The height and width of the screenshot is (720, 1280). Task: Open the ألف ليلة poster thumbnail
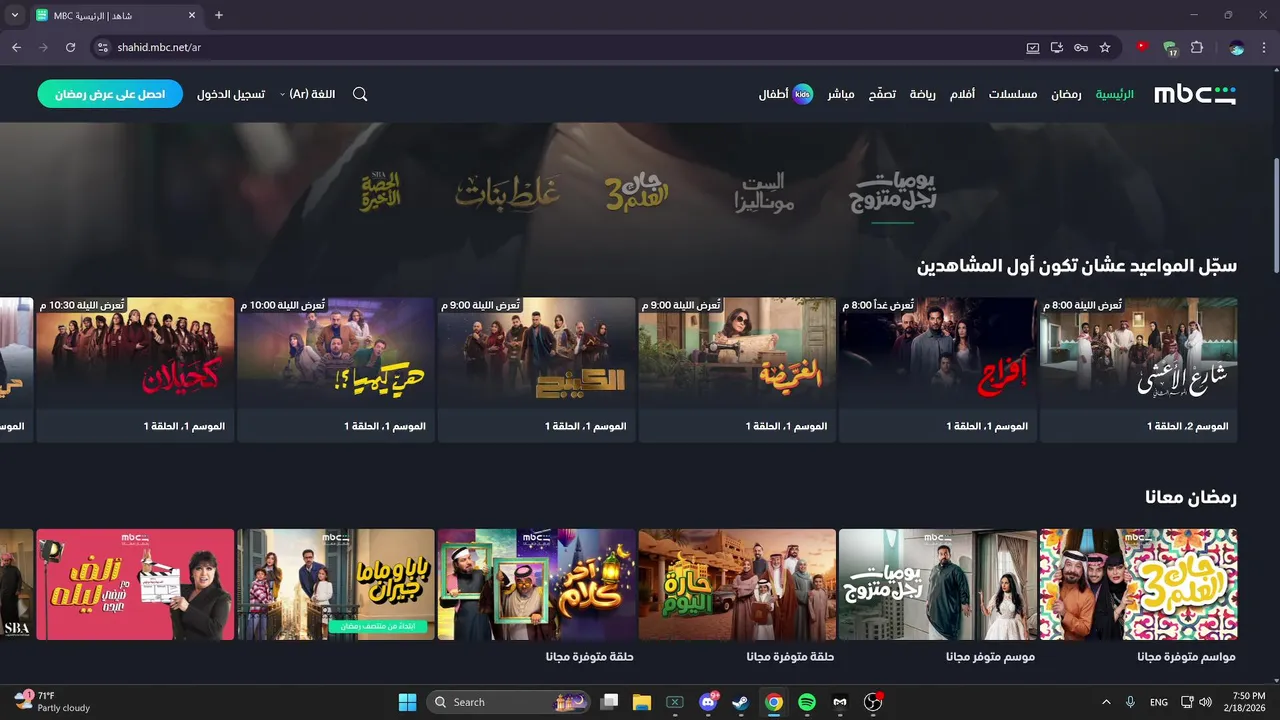click(x=135, y=585)
